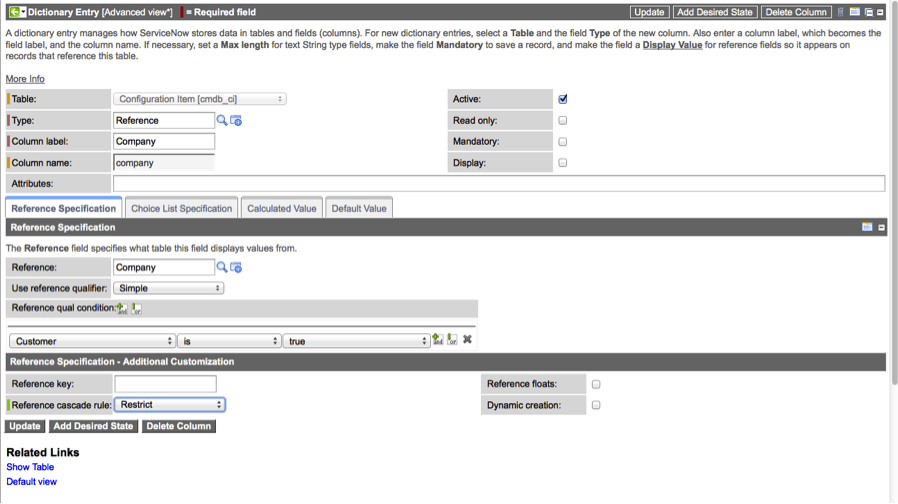Screen dimensions: 898x504
Task: Open reference record preview icon beside Reference field
Action: [x=236, y=268]
